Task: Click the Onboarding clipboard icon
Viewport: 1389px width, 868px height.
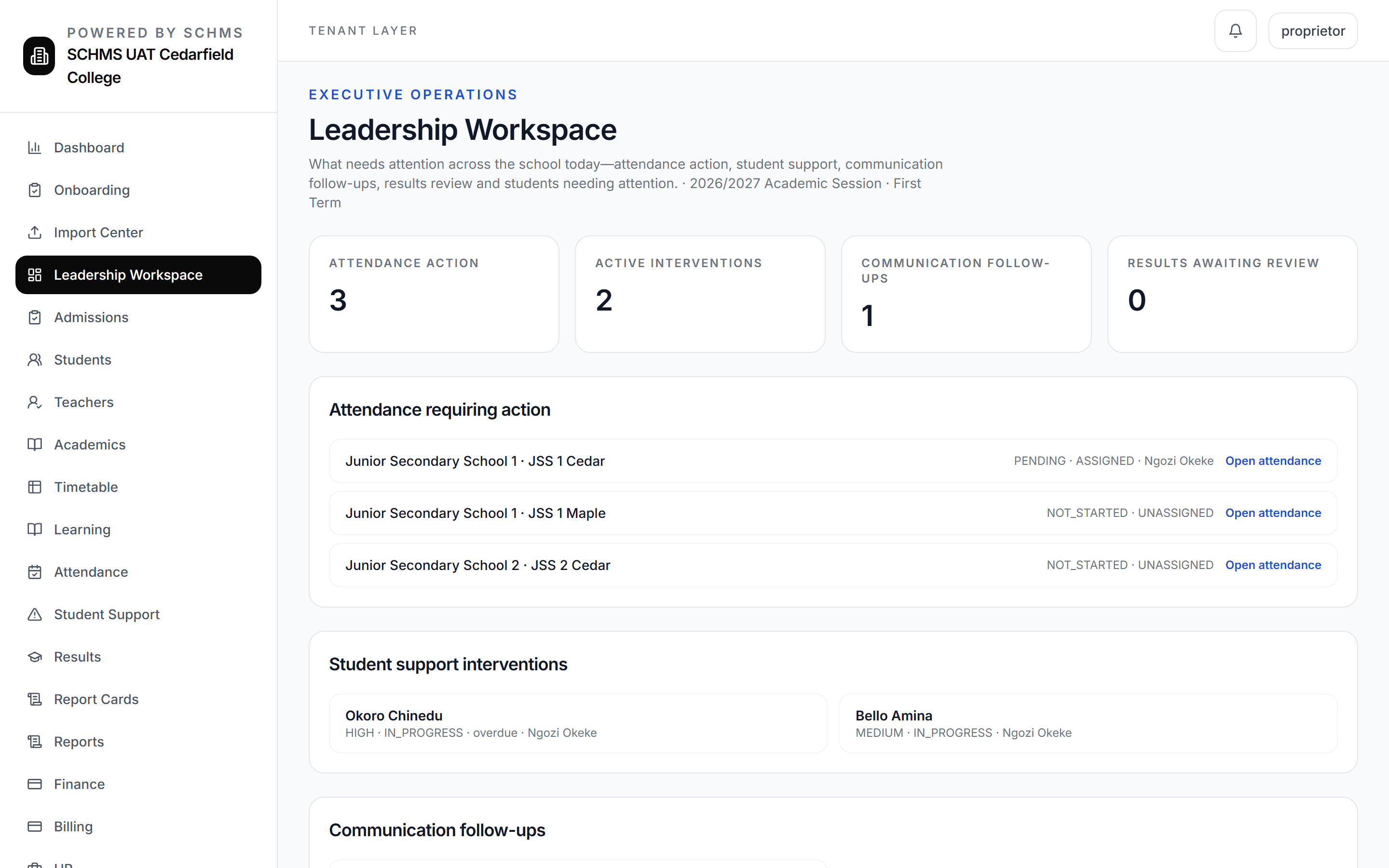Action: click(34, 190)
